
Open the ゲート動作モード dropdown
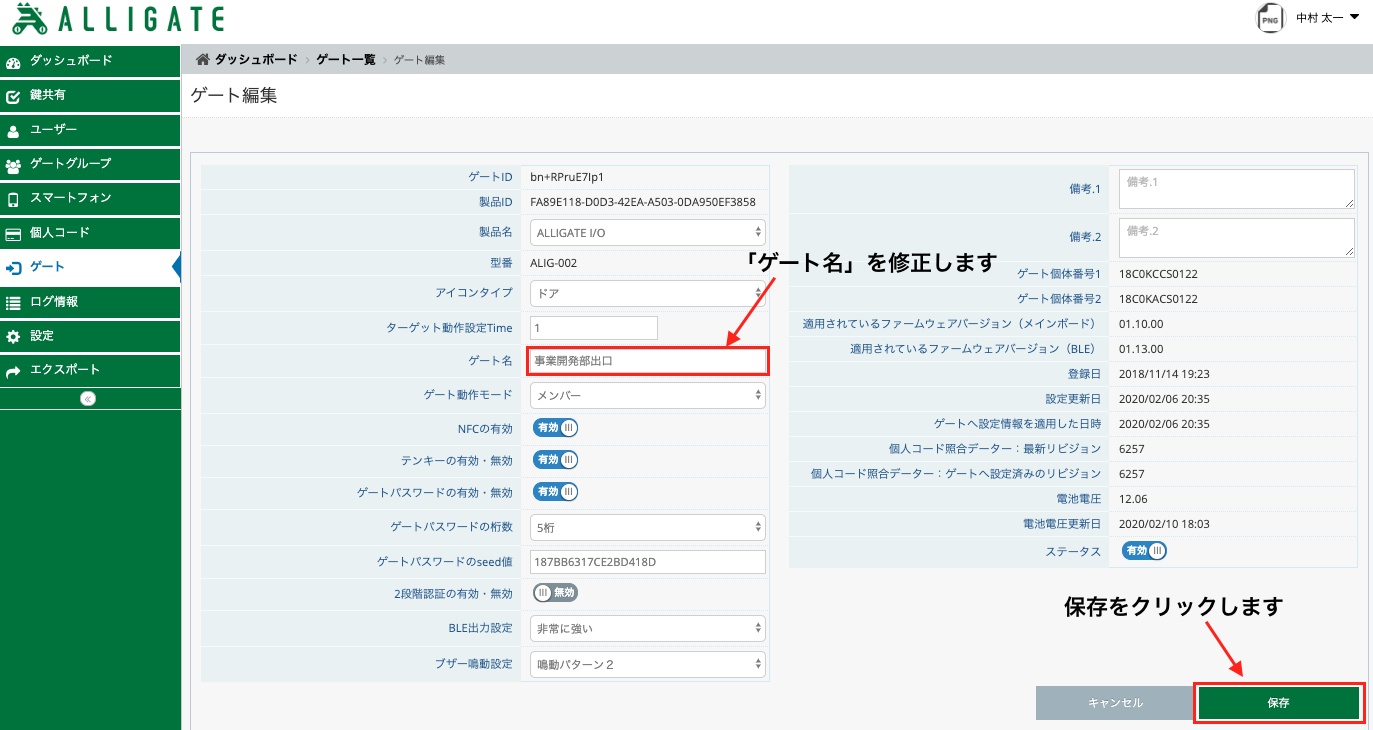click(648, 395)
